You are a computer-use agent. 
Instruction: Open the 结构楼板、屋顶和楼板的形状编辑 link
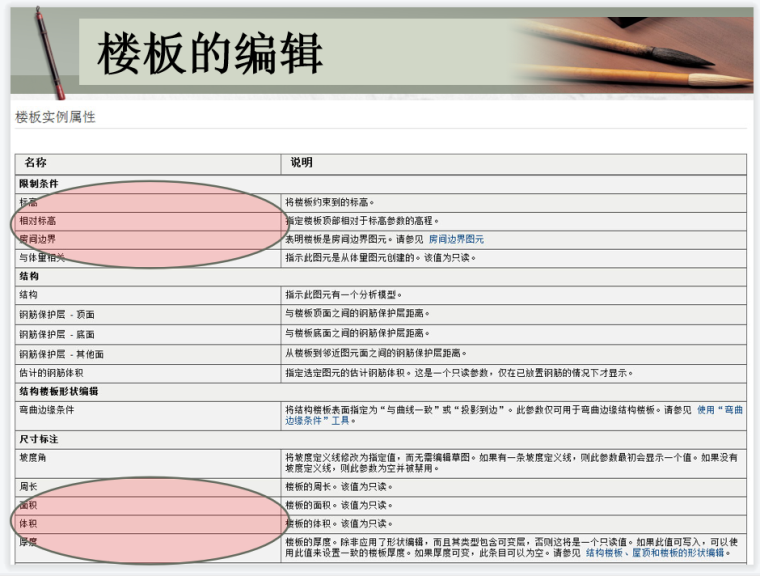tap(655, 553)
